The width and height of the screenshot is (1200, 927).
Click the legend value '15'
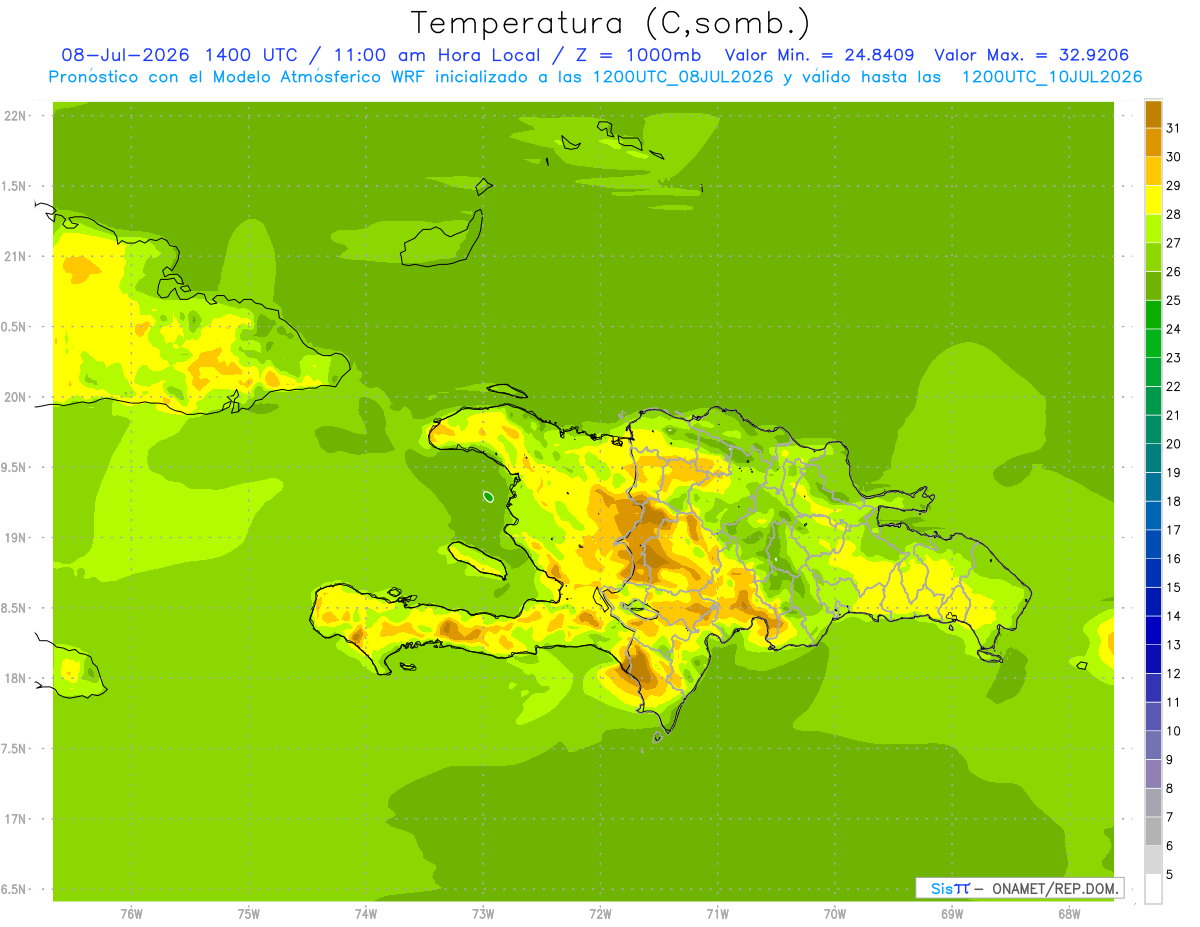click(1173, 587)
